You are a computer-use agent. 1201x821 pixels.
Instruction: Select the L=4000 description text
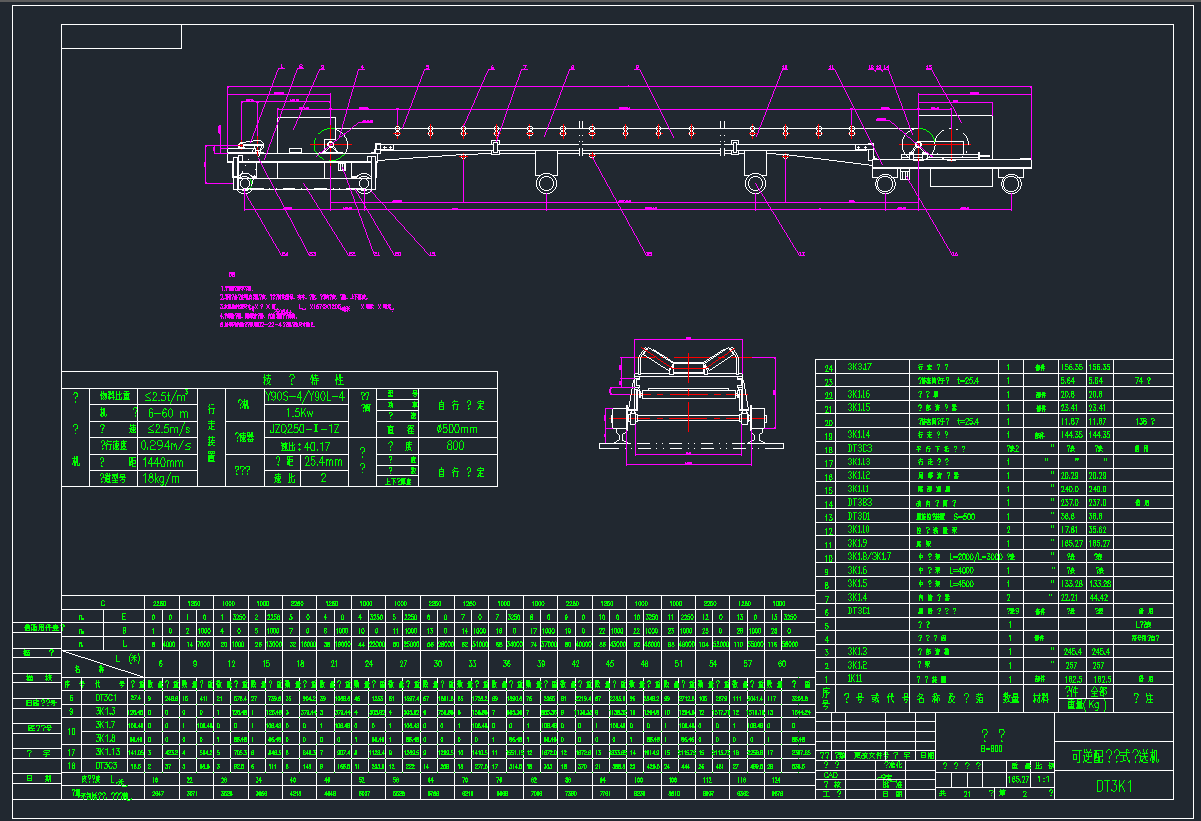pos(962,570)
